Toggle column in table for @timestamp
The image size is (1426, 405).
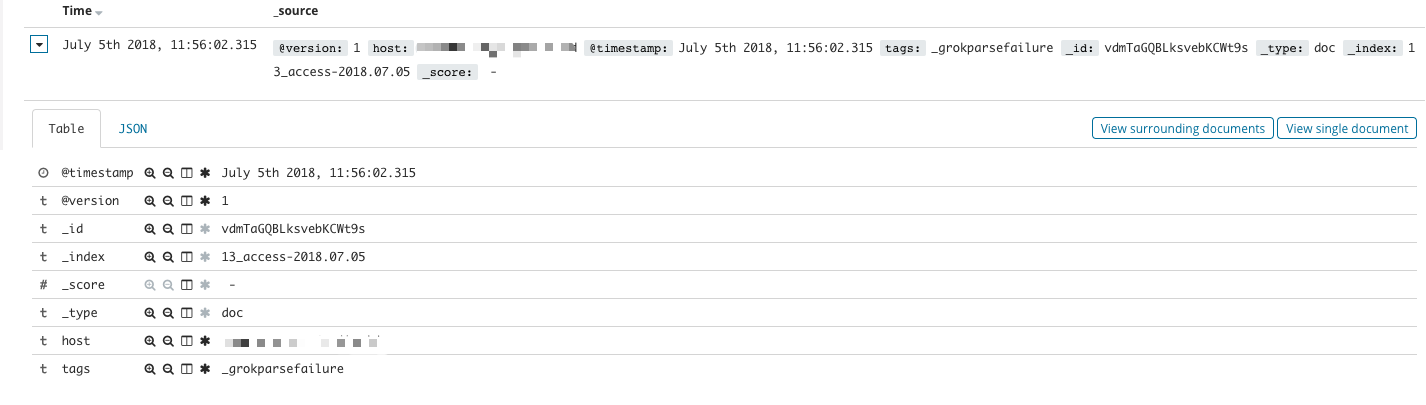(186, 173)
